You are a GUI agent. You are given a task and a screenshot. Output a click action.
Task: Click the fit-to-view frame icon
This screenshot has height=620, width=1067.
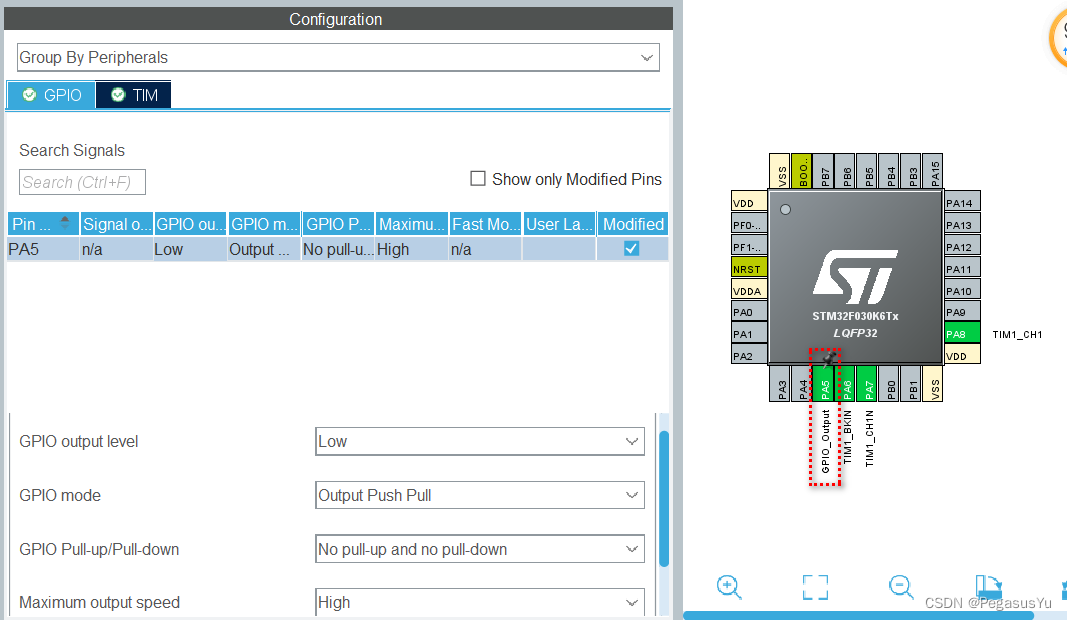[x=815, y=587]
